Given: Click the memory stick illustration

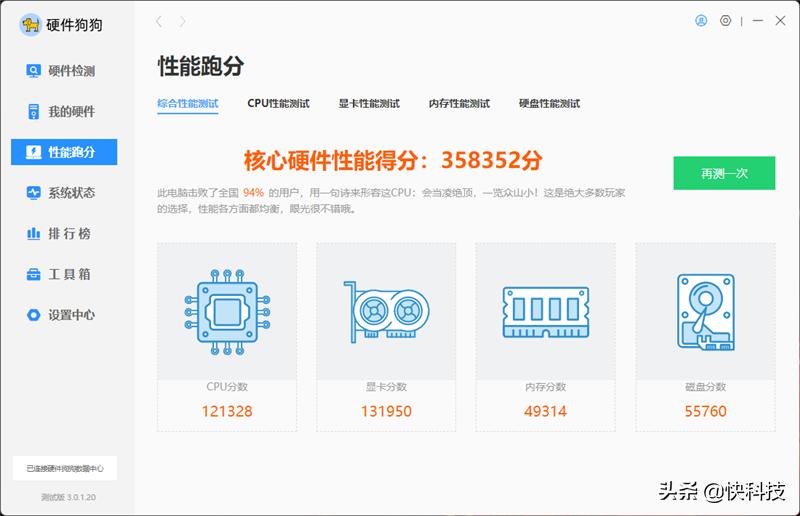Looking at the screenshot, I should [x=545, y=312].
